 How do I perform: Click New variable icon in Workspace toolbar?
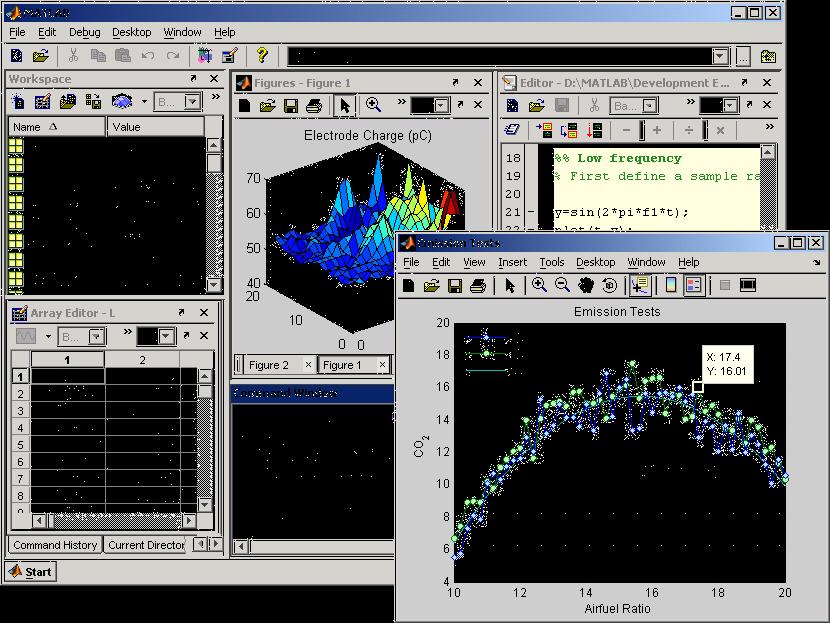(x=17, y=101)
